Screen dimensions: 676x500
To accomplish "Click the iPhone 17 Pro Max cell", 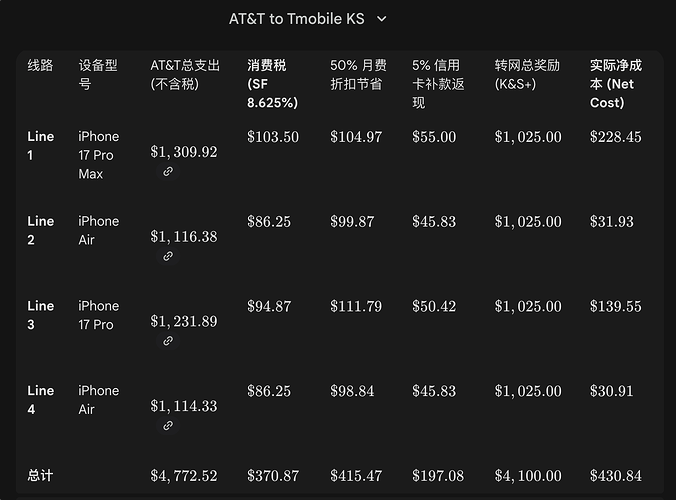I will click(x=98, y=155).
